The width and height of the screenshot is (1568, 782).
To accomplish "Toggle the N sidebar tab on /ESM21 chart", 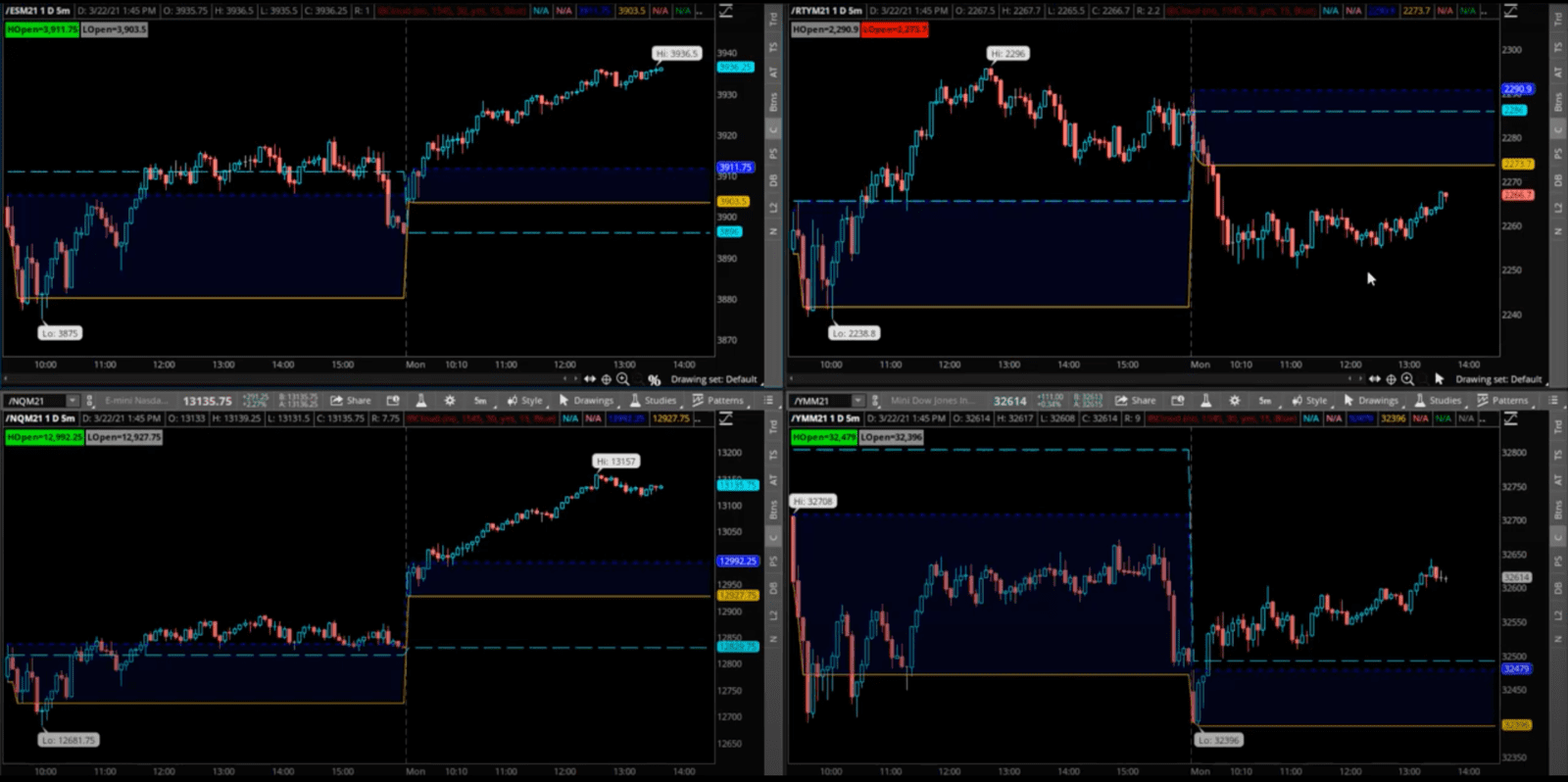I will [773, 231].
